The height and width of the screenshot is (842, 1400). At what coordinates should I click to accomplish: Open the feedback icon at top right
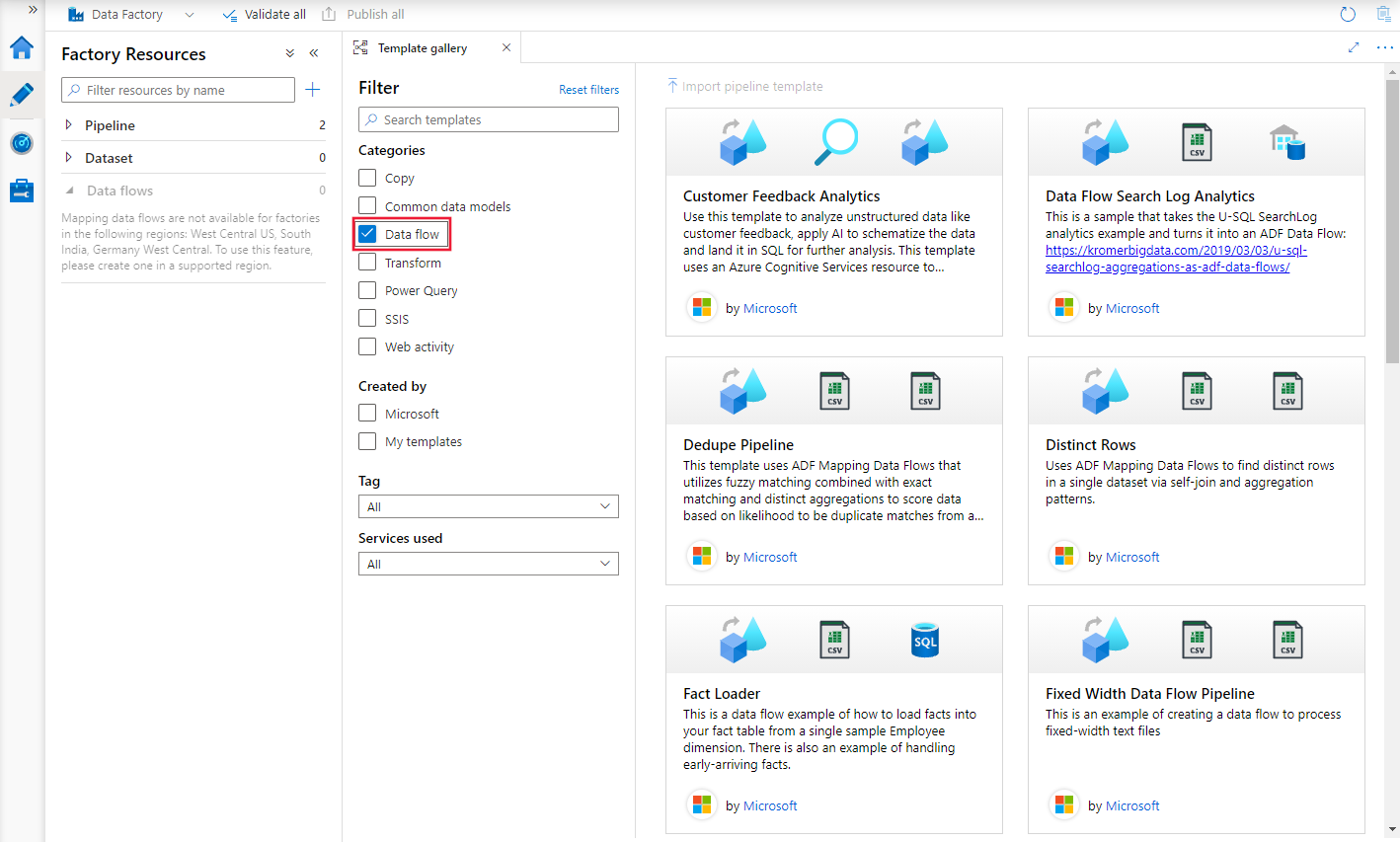[1384, 14]
